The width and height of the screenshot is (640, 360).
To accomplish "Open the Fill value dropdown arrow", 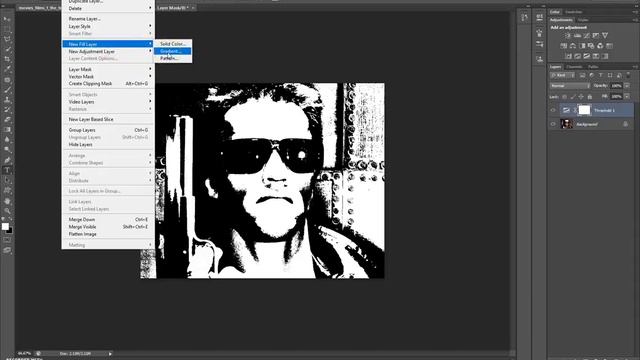I will click(627, 96).
